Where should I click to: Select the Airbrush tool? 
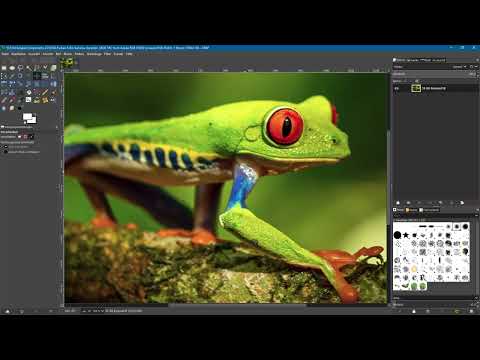12,100
